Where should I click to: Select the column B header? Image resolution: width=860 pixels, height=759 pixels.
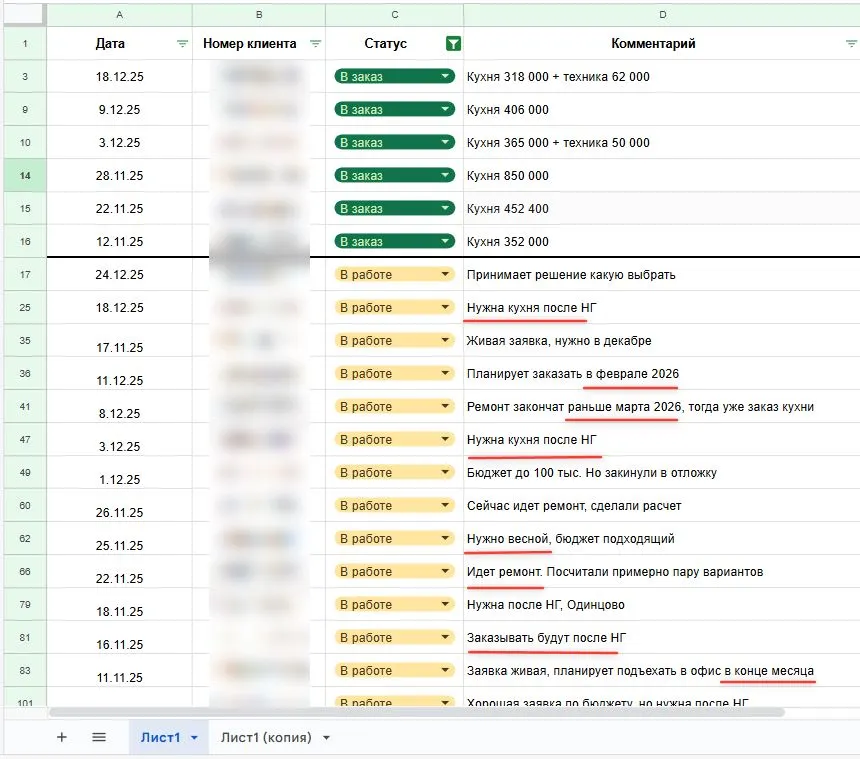coord(259,15)
